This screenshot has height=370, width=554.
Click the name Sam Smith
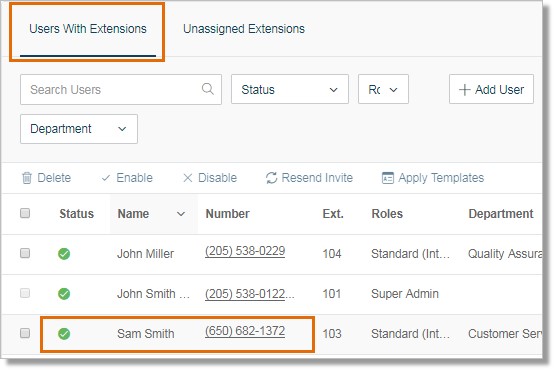146,334
